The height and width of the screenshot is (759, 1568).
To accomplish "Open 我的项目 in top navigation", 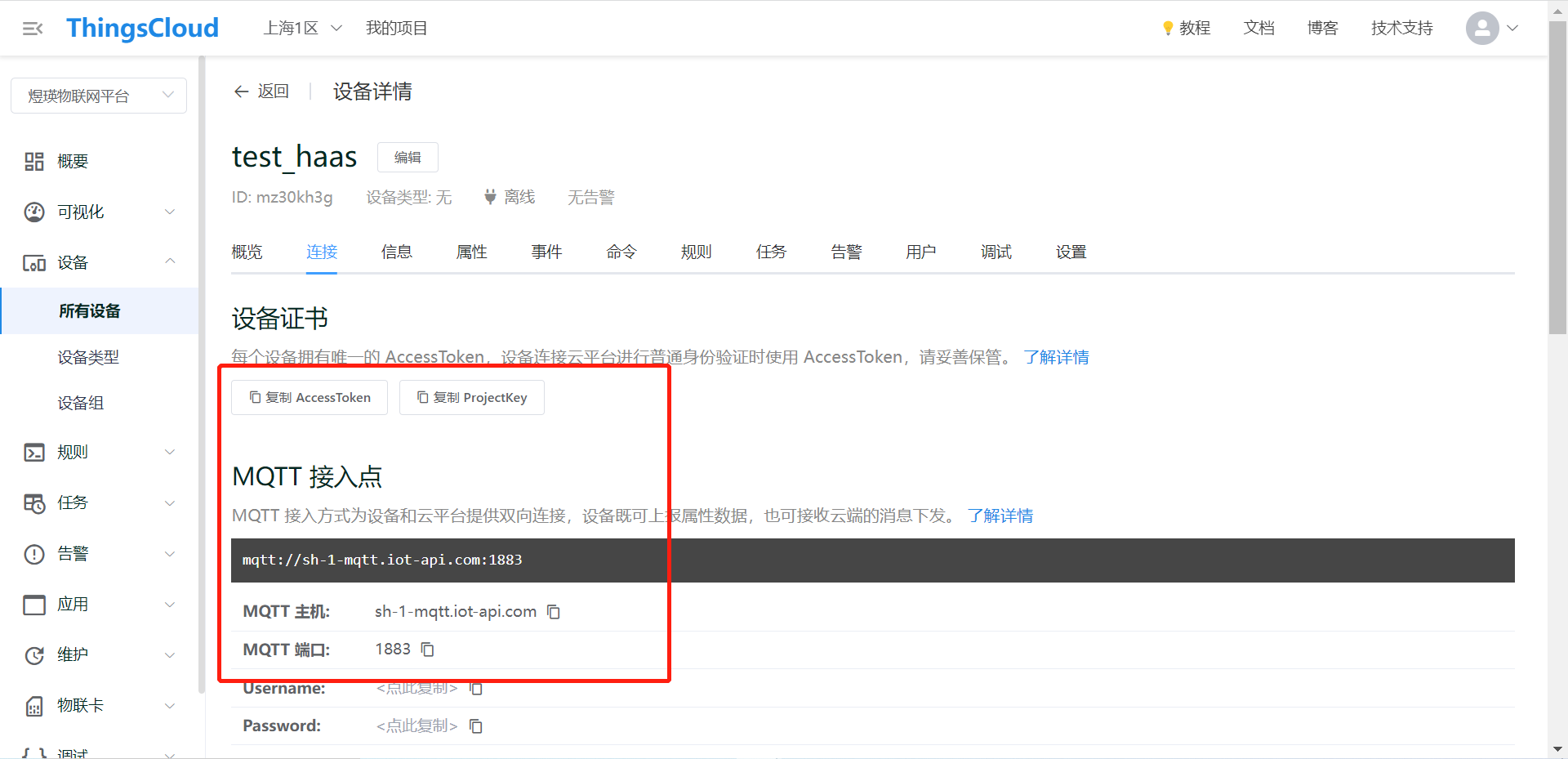I will point(397,29).
